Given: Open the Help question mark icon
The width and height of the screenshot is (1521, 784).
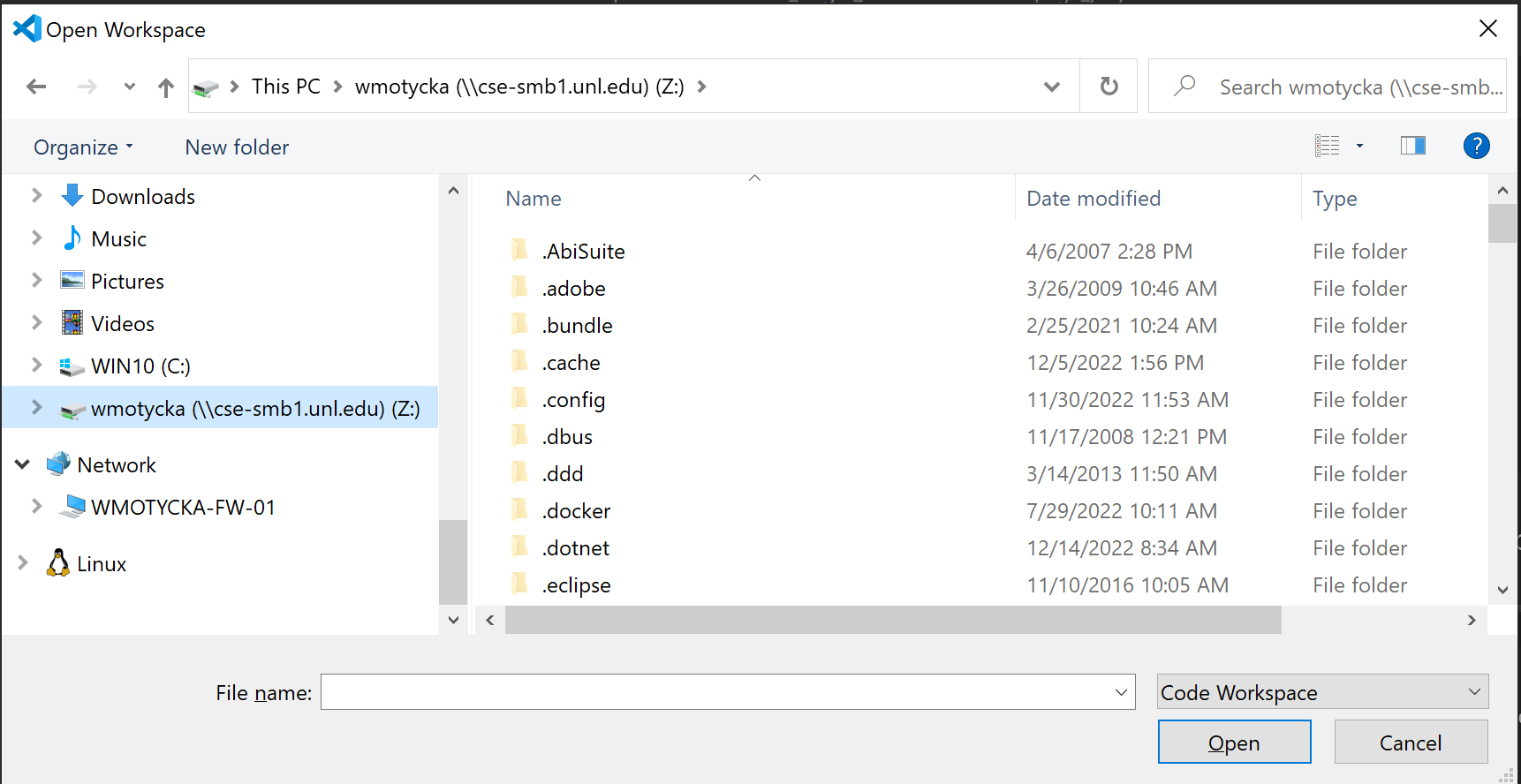Looking at the screenshot, I should 1476,146.
